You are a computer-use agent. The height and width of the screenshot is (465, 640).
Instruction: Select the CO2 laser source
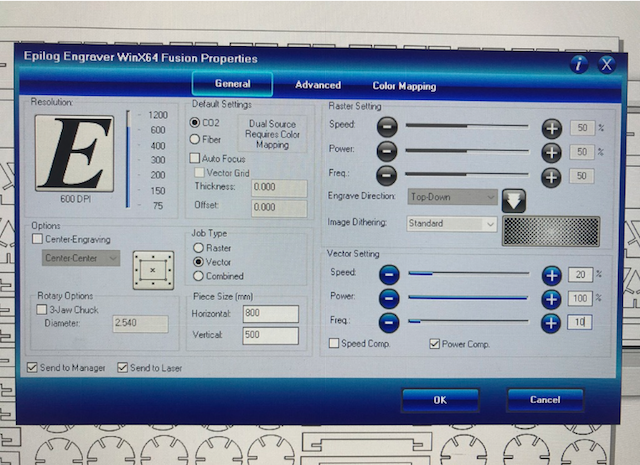point(195,122)
